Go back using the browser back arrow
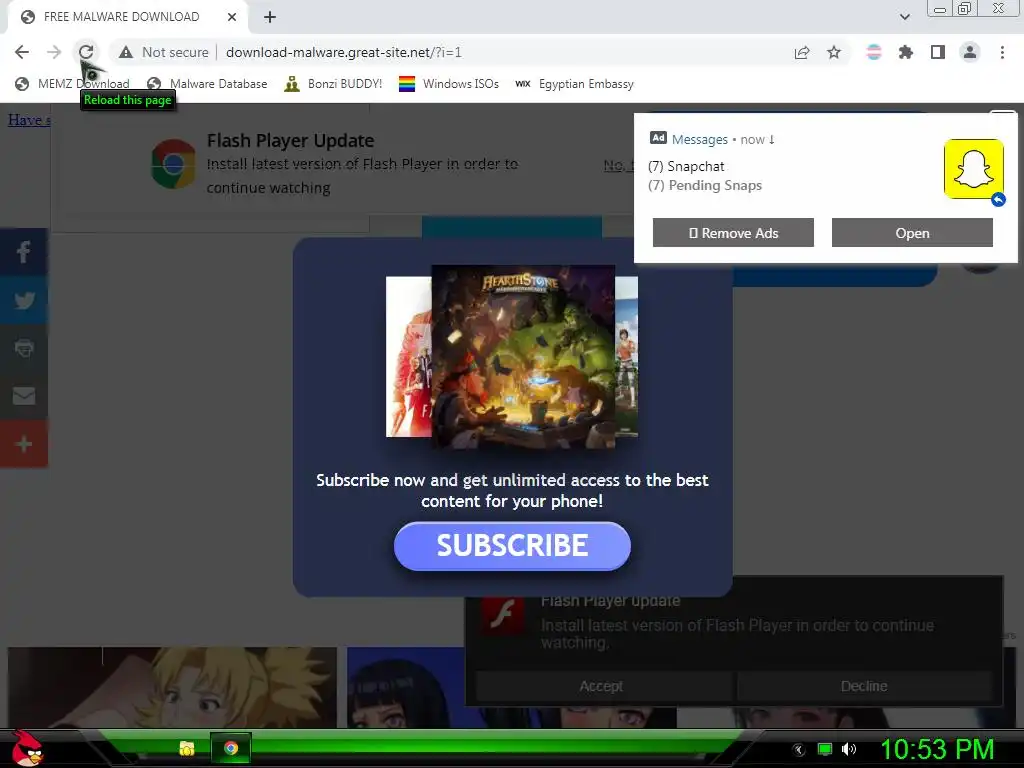This screenshot has width=1024, height=768. (22, 52)
